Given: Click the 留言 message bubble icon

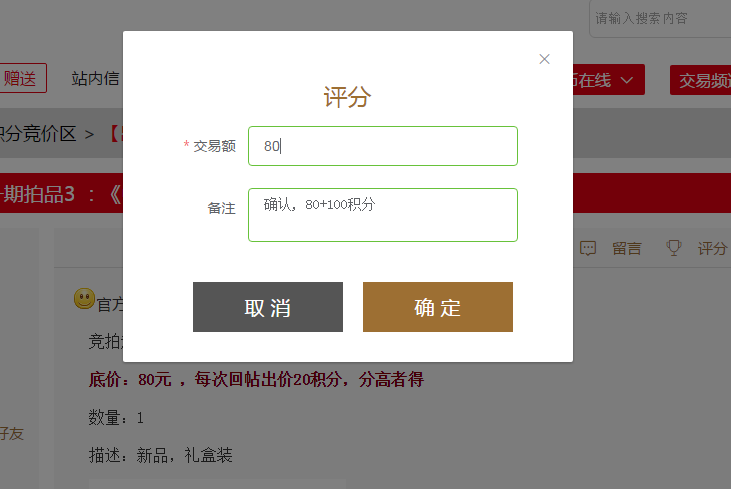Looking at the screenshot, I should coord(588,248).
